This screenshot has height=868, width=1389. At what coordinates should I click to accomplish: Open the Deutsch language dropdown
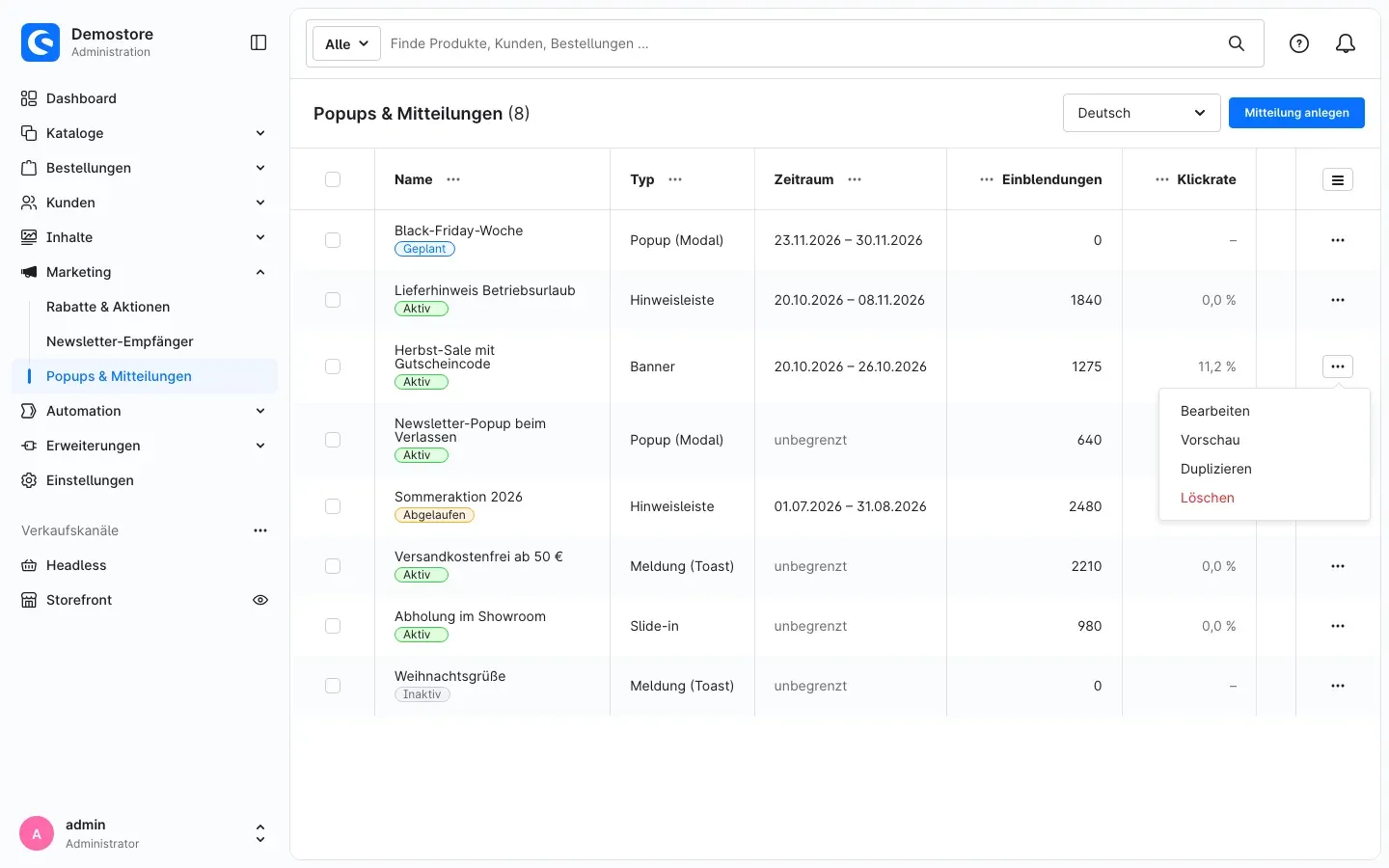(x=1142, y=113)
